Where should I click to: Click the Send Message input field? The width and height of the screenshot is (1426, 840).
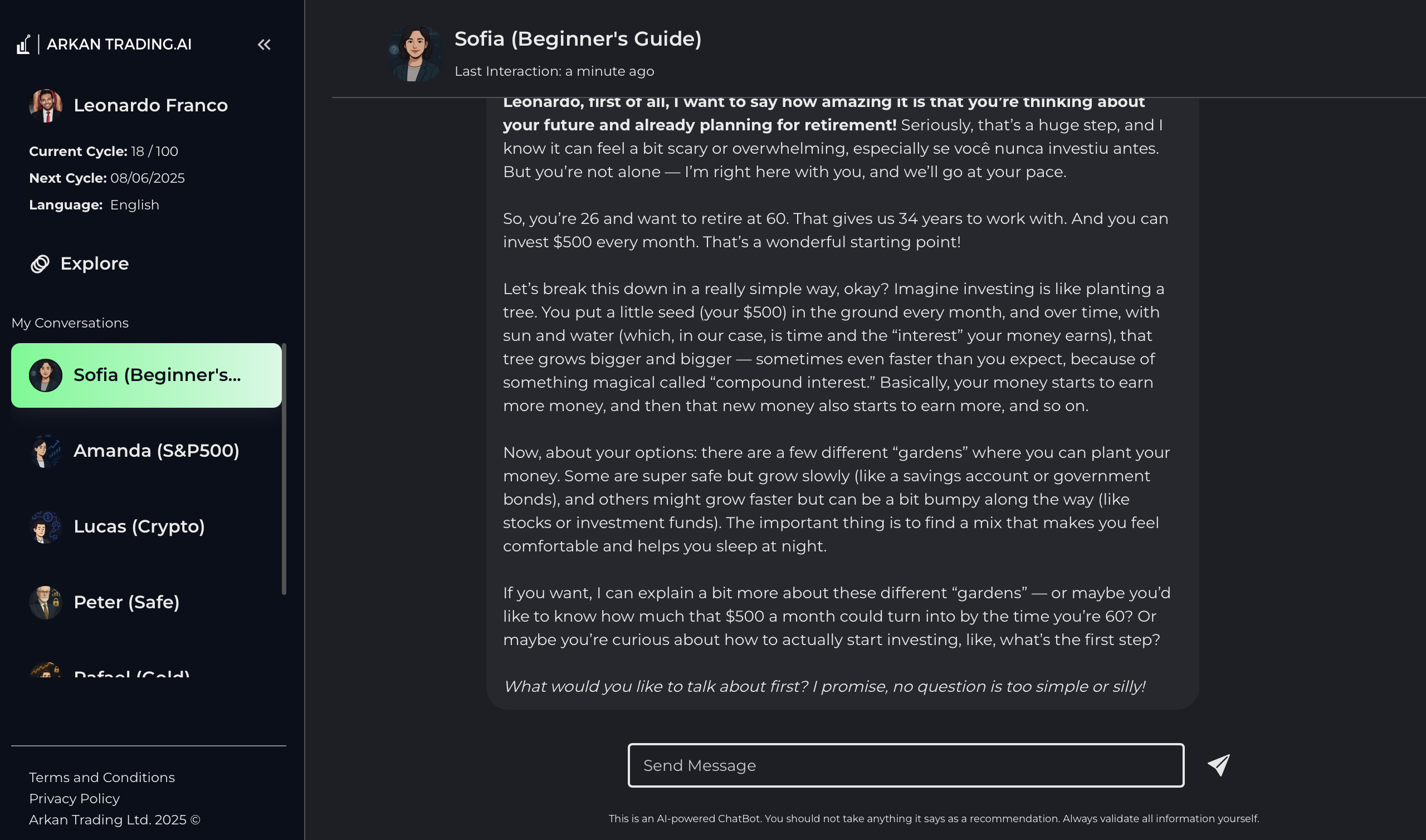pyautogui.click(x=905, y=765)
